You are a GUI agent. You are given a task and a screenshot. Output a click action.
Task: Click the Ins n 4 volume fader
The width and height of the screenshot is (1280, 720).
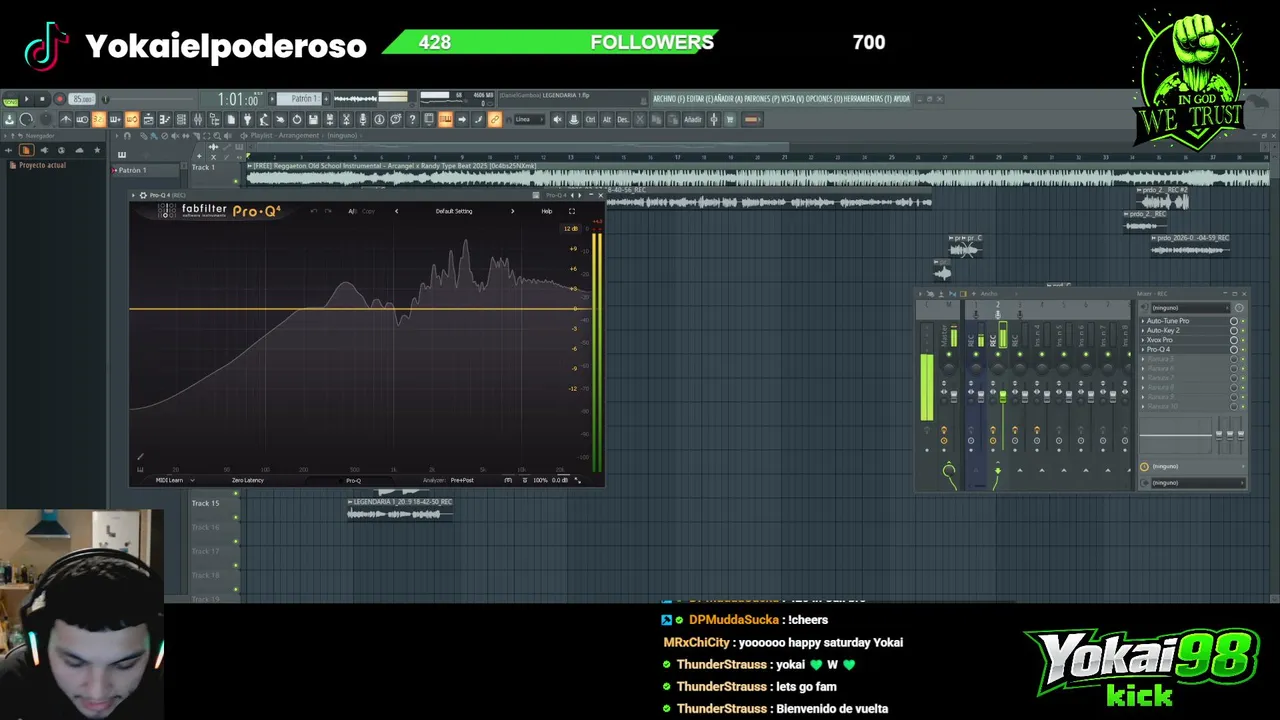pos(1047,396)
